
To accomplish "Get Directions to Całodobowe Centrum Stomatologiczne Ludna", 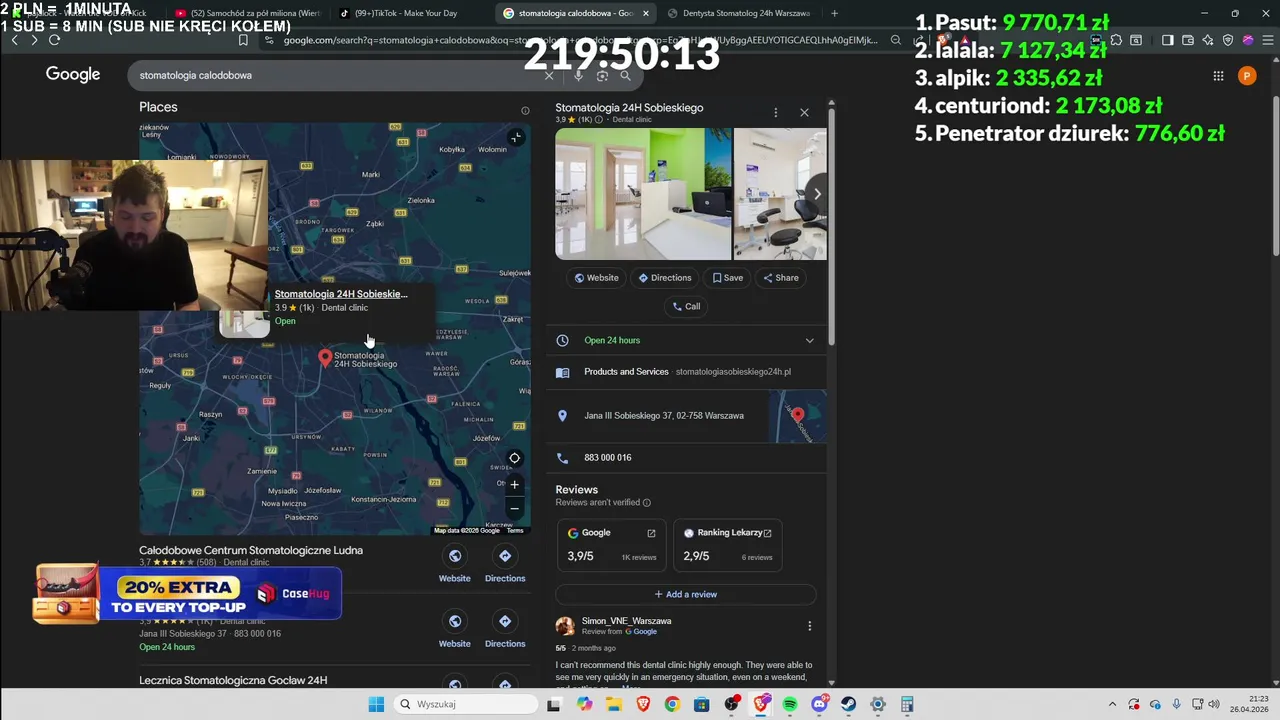I will click(505, 565).
